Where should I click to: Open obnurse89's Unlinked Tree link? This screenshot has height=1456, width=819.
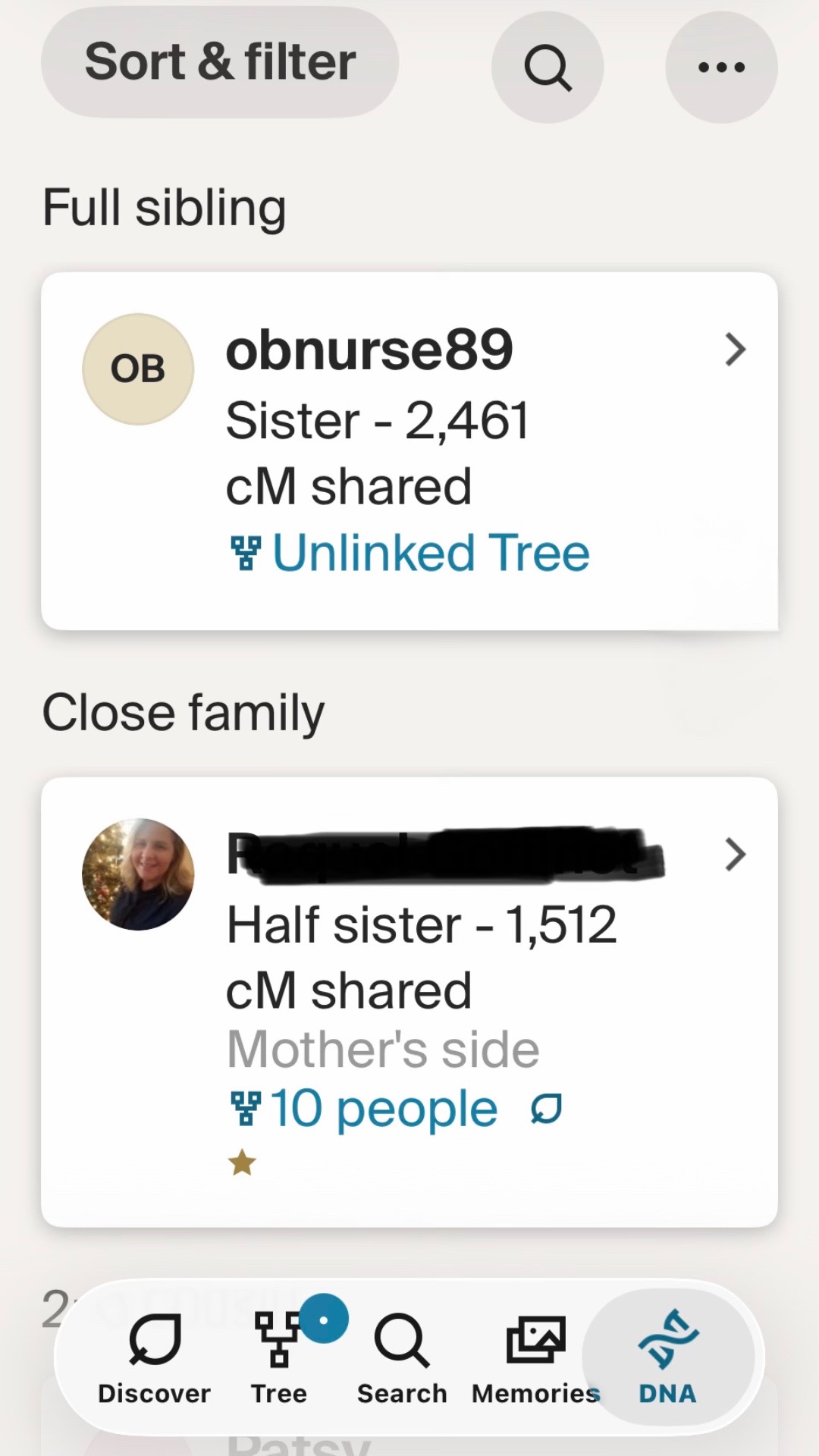[x=431, y=553]
